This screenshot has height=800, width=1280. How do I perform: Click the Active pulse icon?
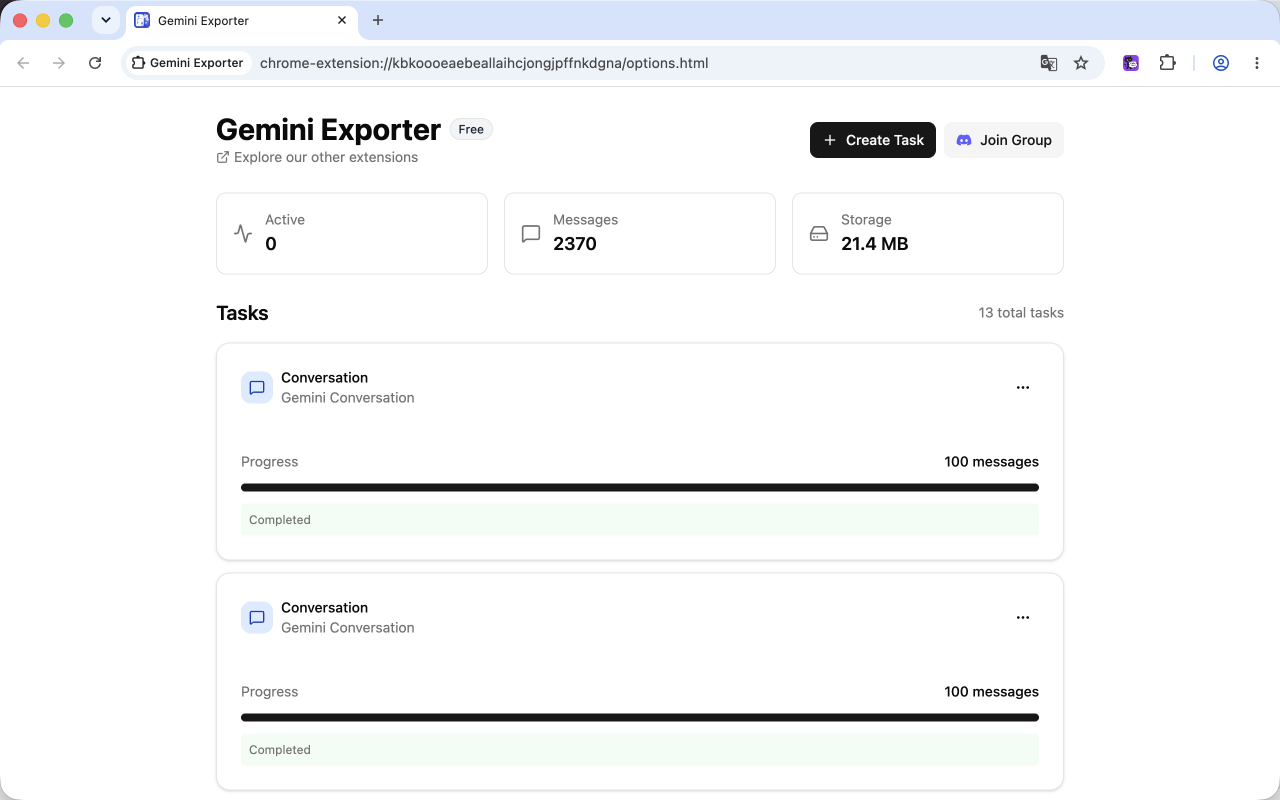coord(243,233)
